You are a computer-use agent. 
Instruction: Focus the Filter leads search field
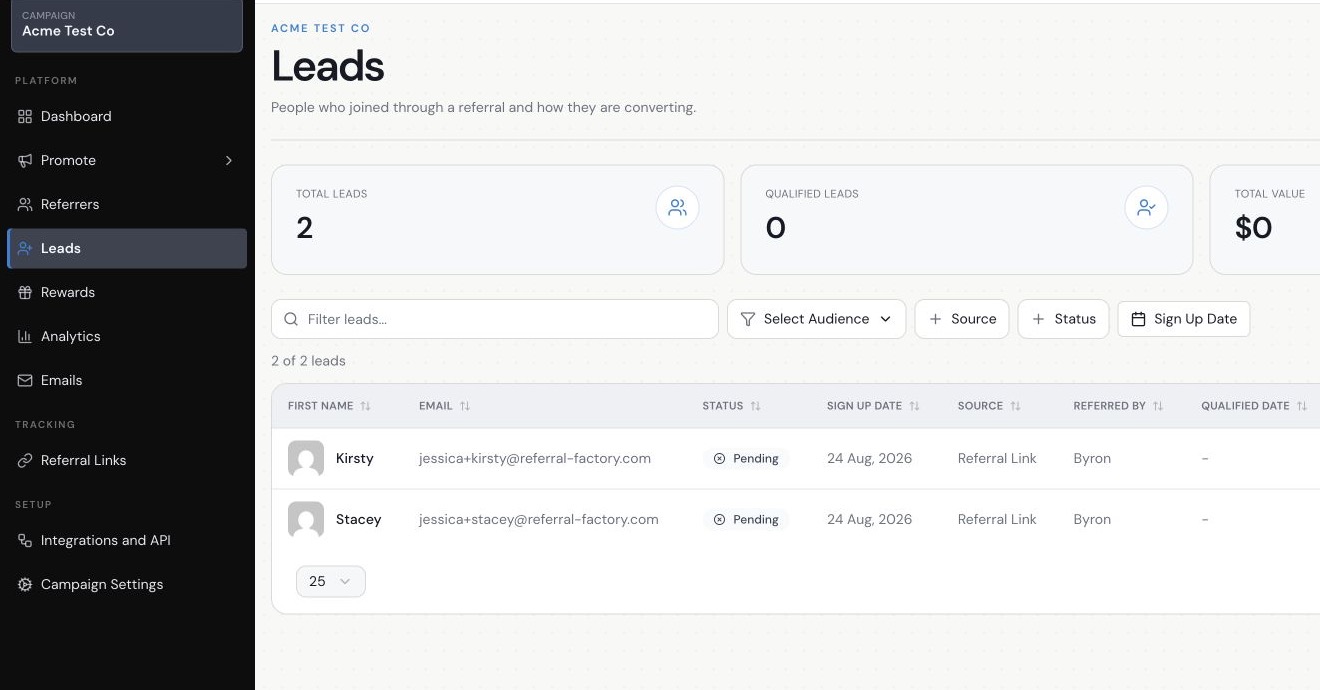(x=495, y=319)
